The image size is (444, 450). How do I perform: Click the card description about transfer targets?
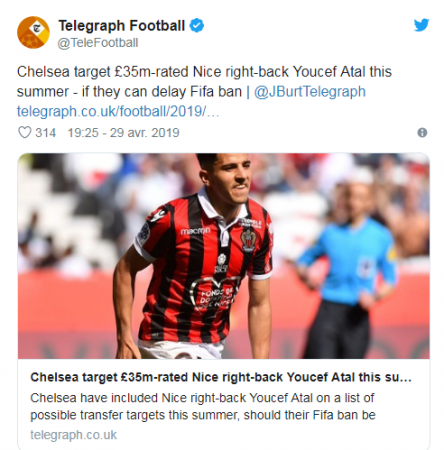pos(203,406)
